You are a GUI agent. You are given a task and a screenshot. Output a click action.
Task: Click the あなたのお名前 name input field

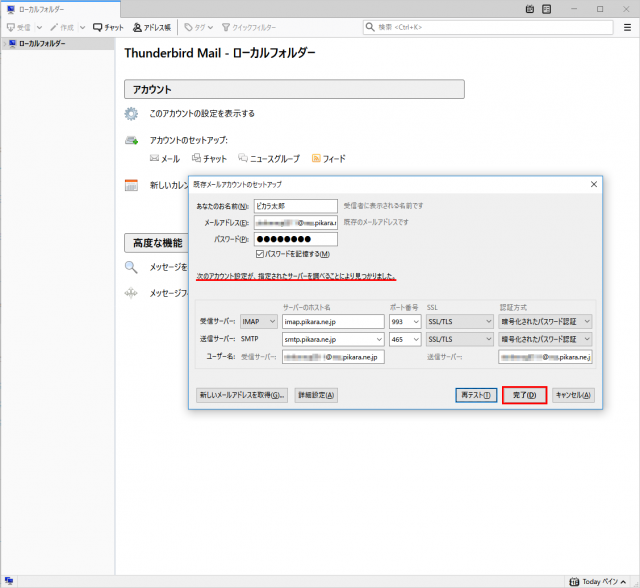(295, 206)
